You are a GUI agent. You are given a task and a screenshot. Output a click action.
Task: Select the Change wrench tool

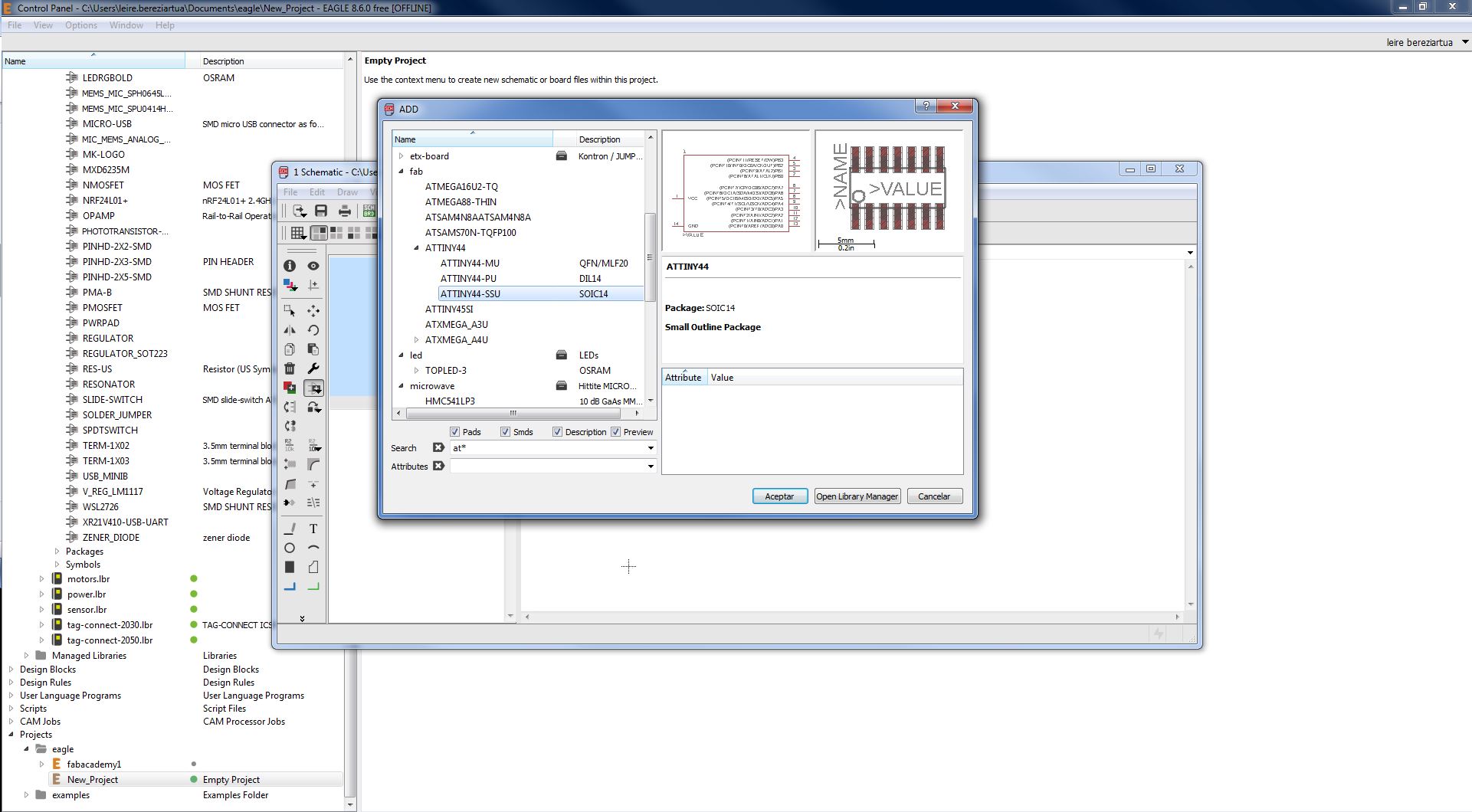coord(313,368)
